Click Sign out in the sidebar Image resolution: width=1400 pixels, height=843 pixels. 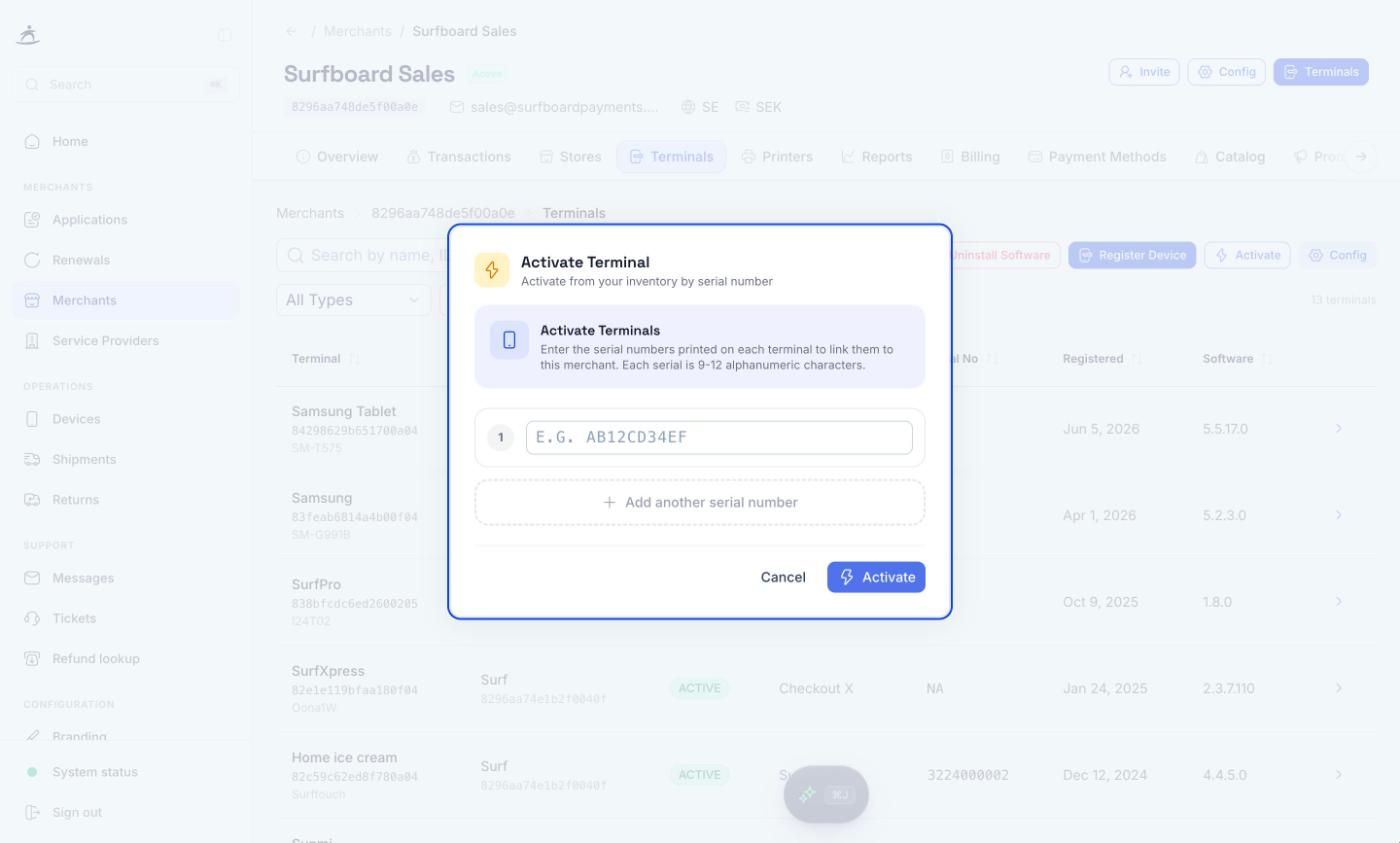[x=126, y=813]
